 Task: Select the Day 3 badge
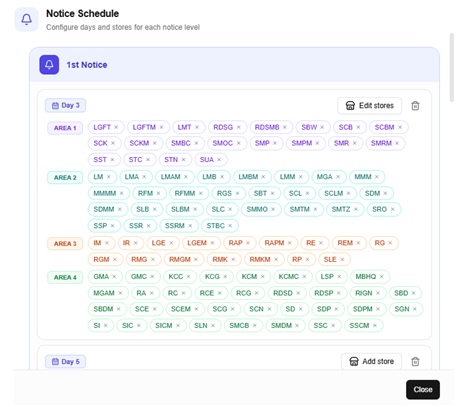pyautogui.click(x=65, y=105)
